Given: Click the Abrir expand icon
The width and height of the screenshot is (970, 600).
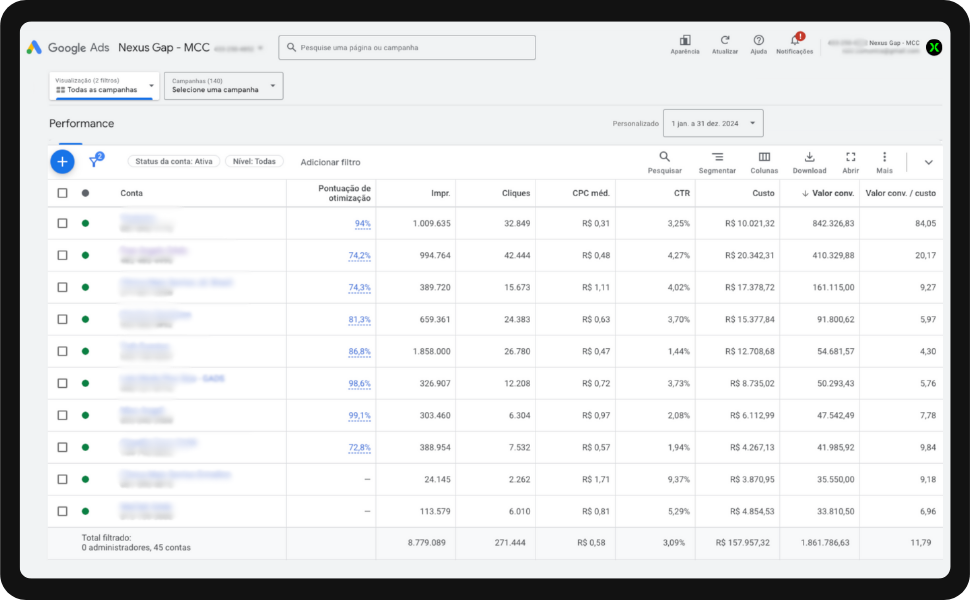Looking at the screenshot, I should tap(851, 157).
